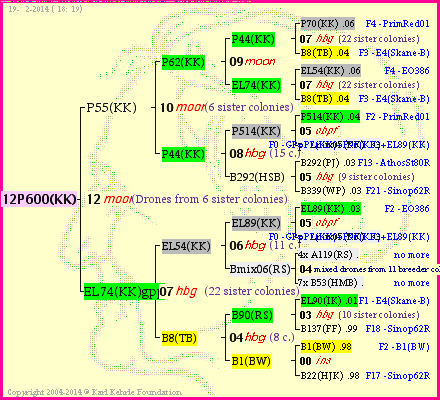Click B339(WP) .03 entry

(331, 191)
